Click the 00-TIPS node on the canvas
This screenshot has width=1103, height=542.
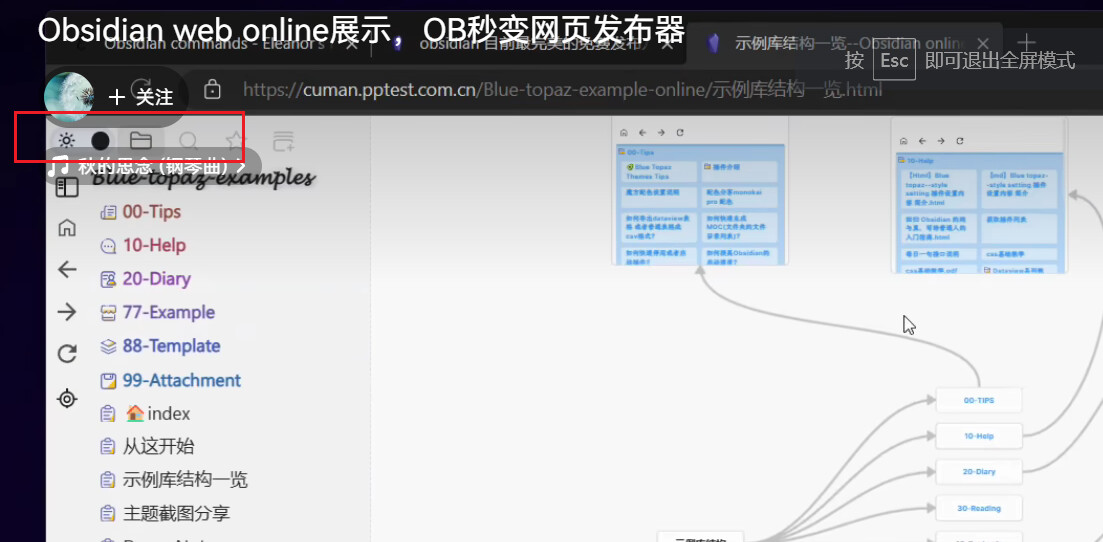tap(978, 401)
